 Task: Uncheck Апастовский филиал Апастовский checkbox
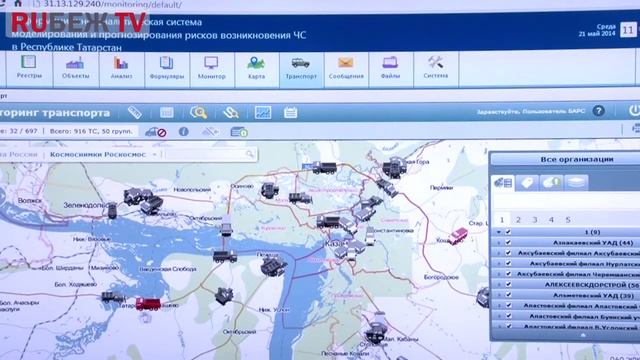[508, 305]
